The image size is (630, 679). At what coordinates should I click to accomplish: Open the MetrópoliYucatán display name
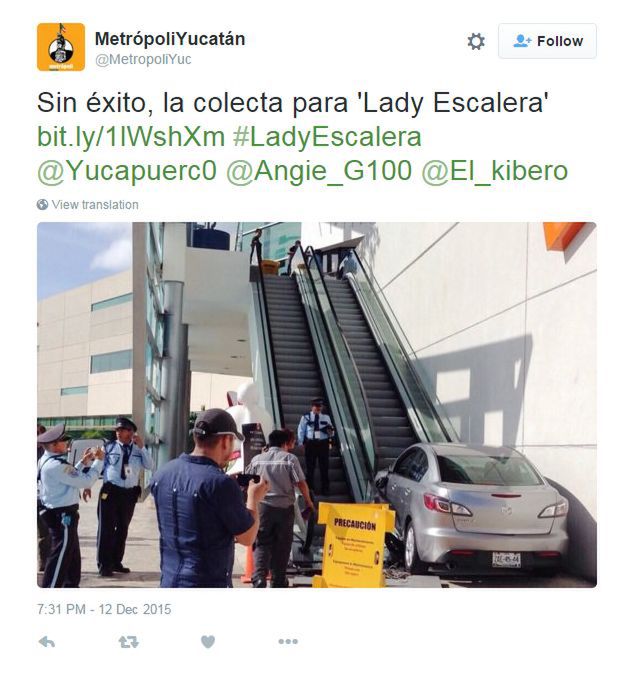click(170, 39)
